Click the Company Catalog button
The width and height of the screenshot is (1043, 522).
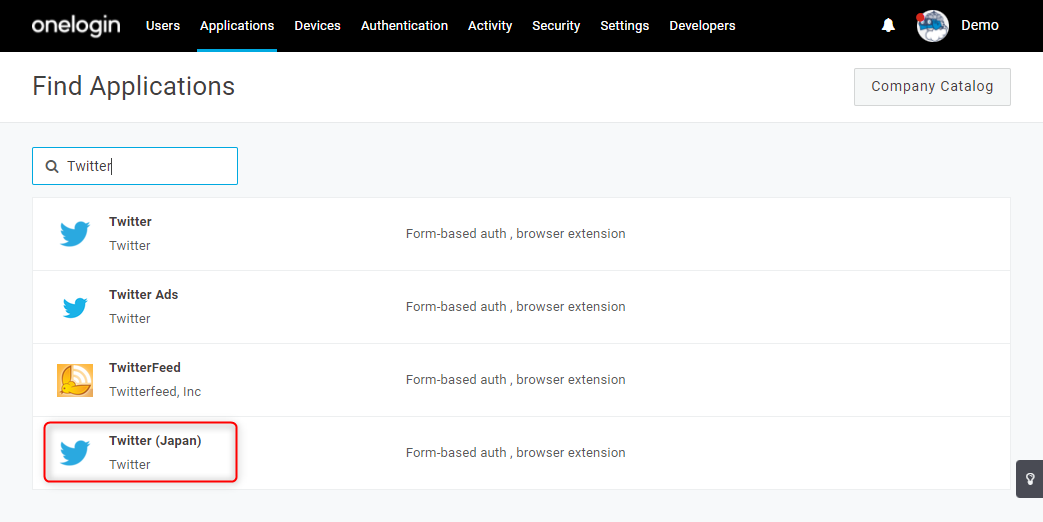tap(932, 86)
